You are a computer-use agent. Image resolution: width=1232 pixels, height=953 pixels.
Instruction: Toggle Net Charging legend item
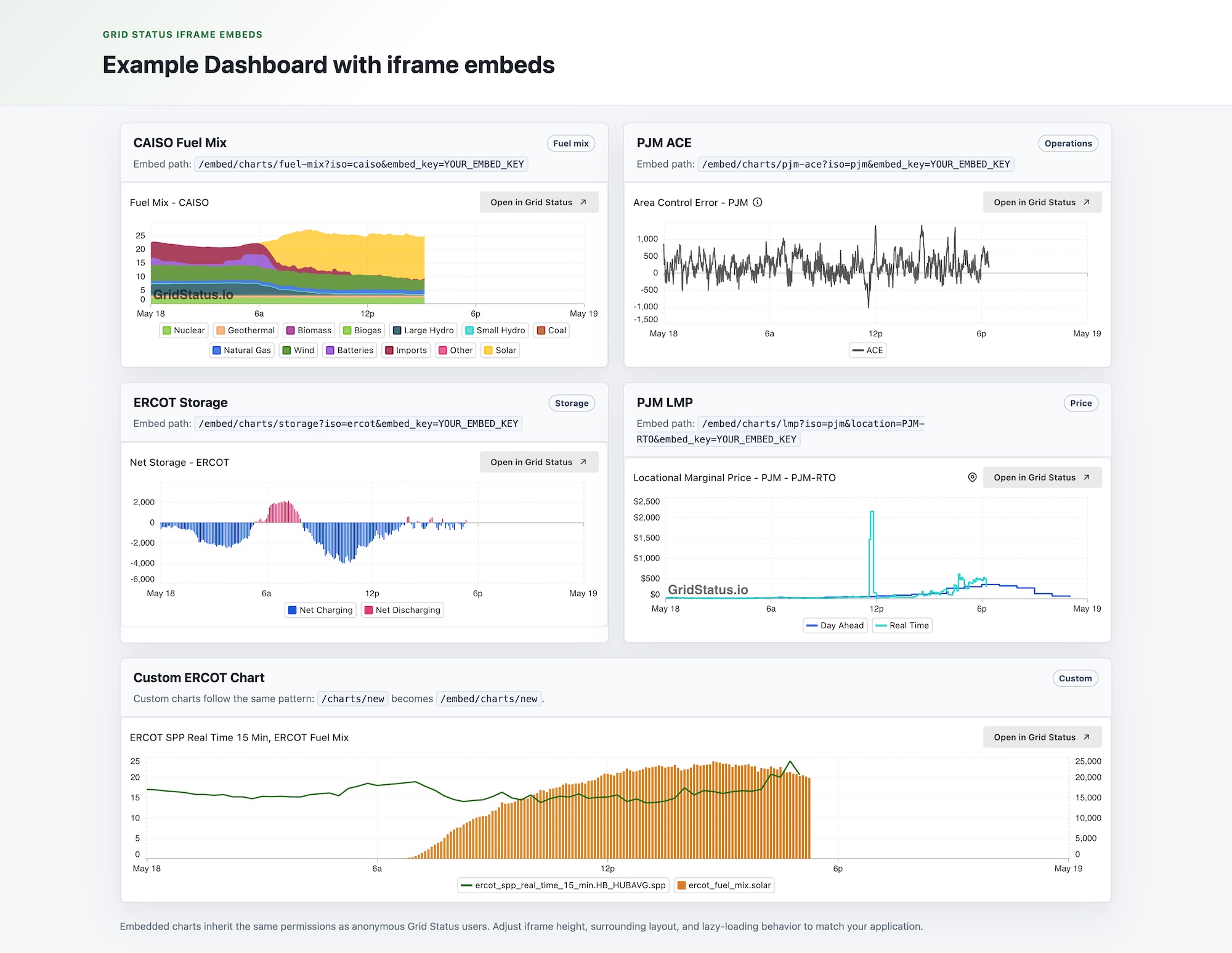tap(320, 610)
